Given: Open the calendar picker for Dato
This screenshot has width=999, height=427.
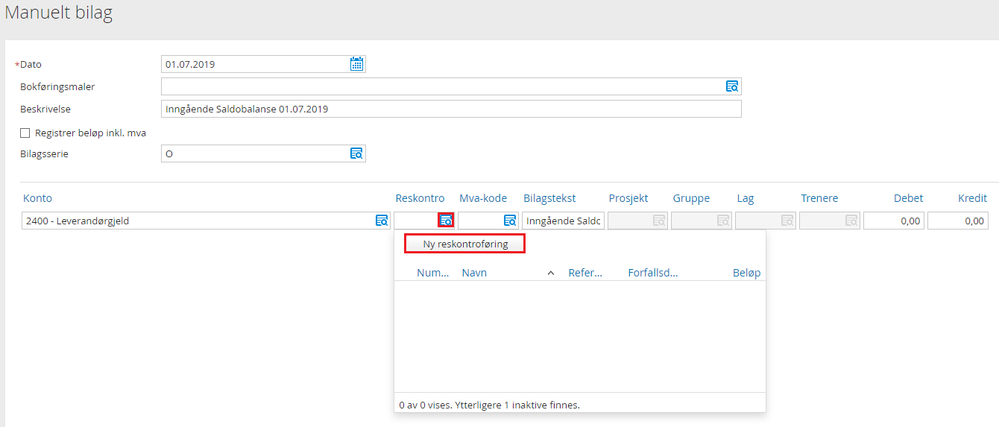Looking at the screenshot, I should coord(356,64).
